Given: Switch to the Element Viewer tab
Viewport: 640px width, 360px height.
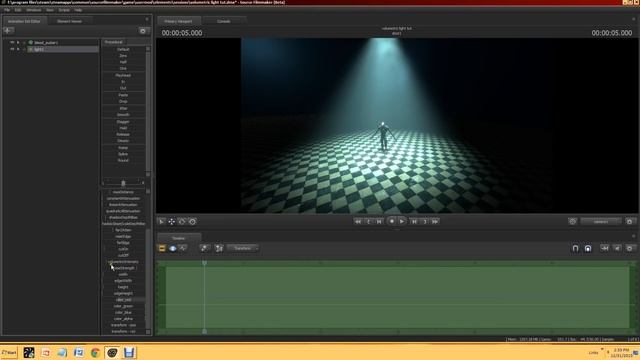Looking at the screenshot, I should coord(69,21).
